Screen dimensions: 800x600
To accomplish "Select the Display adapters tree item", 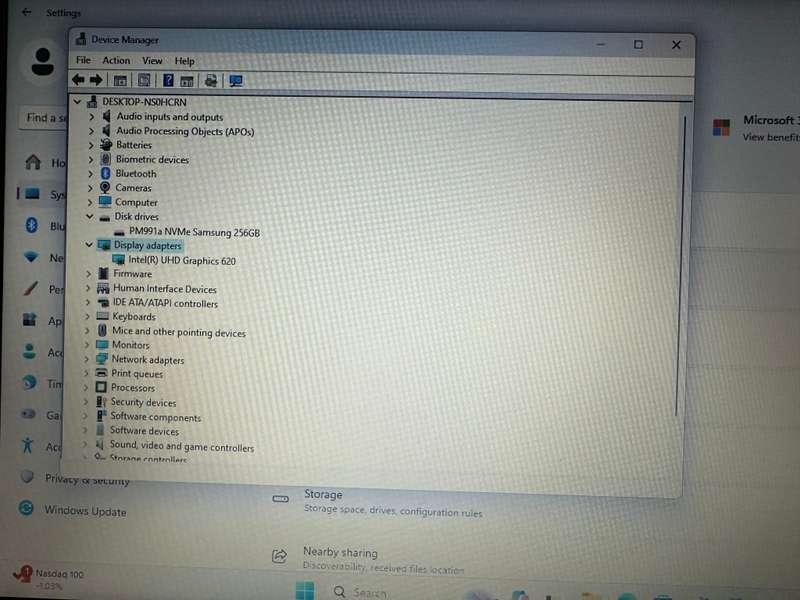I will [147, 245].
